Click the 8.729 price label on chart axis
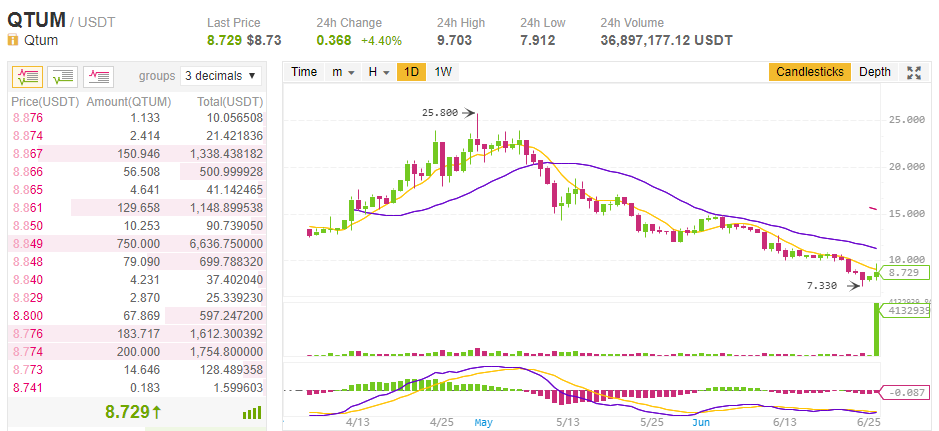This screenshot has height=431, width=939. 903,272
